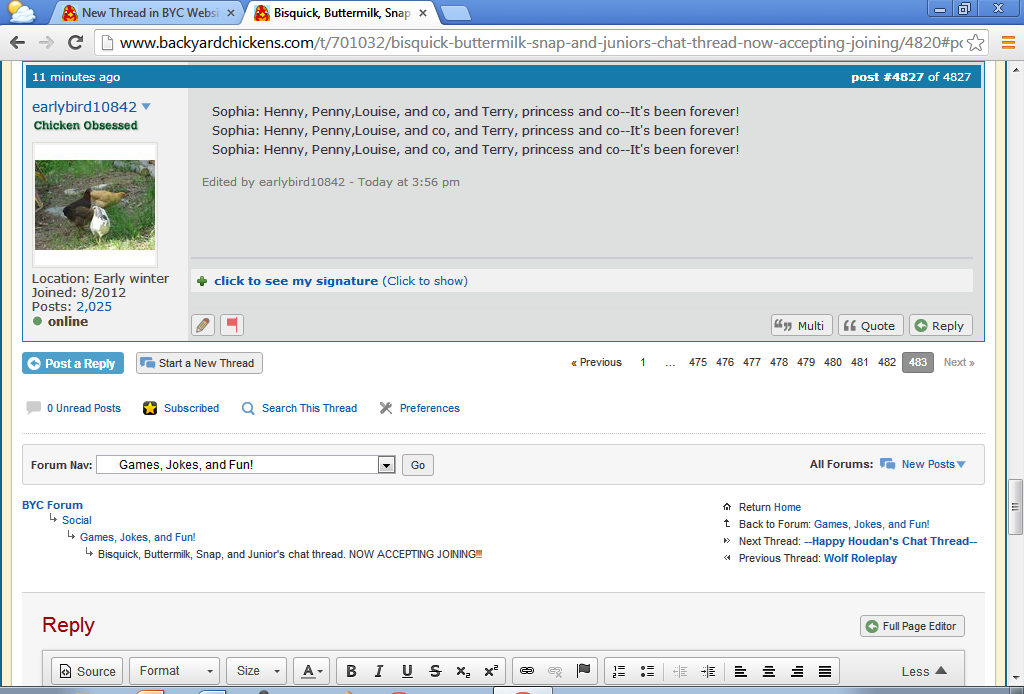Open the Search This Thread link
This screenshot has width=1024, height=694.
point(309,408)
